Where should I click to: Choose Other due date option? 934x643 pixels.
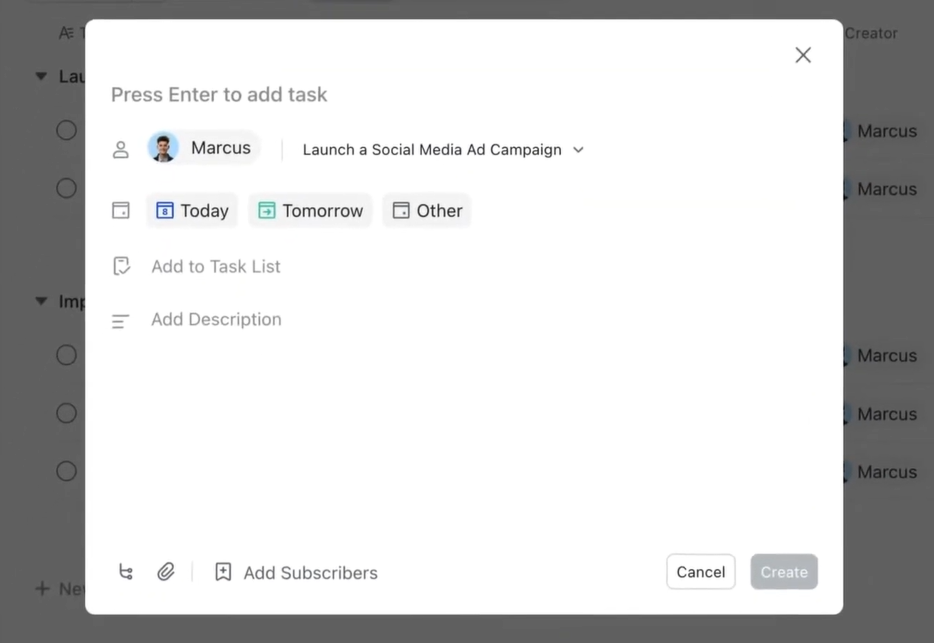point(427,211)
